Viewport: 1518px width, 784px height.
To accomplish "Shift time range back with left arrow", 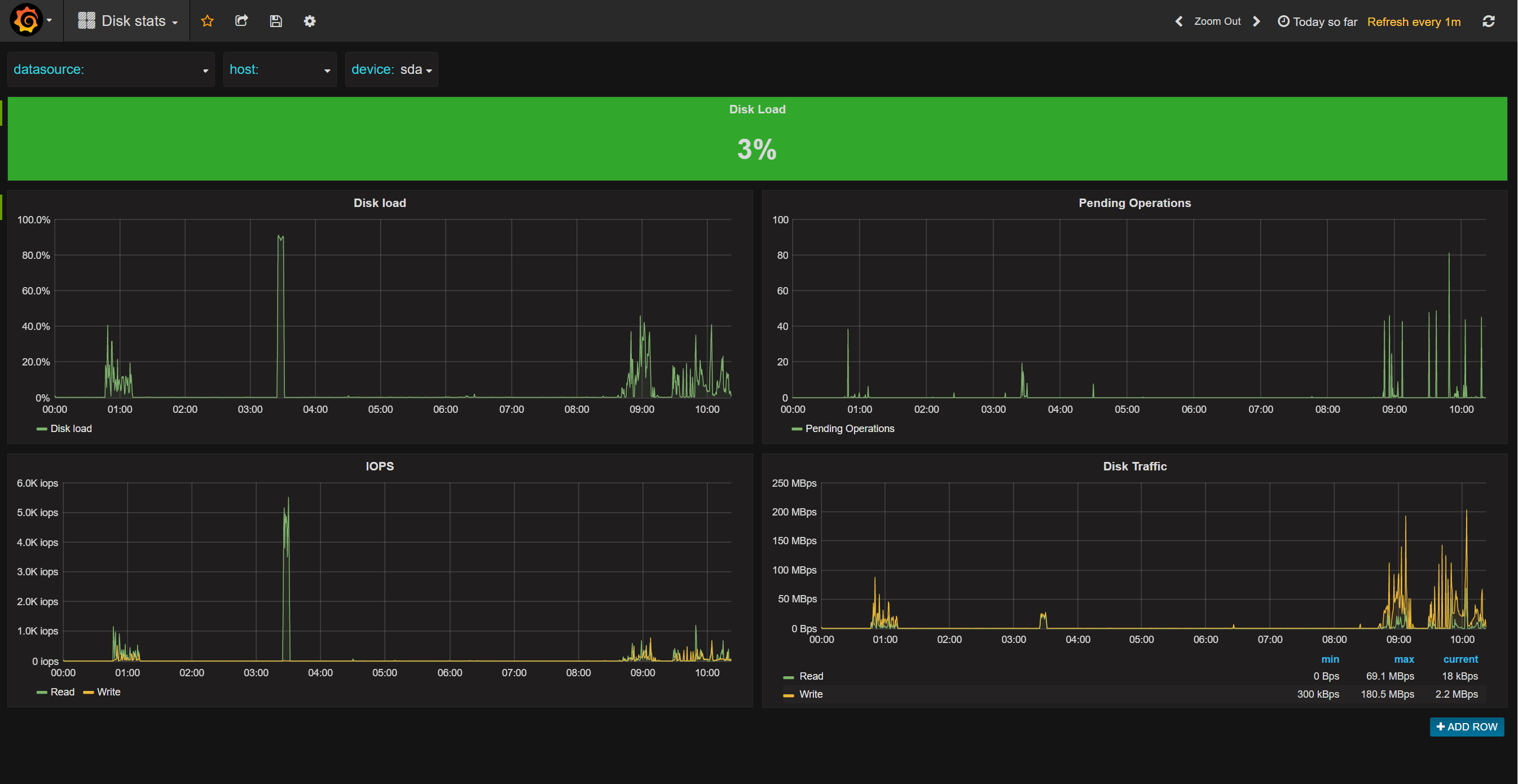I will pyautogui.click(x=1178, y=21).
